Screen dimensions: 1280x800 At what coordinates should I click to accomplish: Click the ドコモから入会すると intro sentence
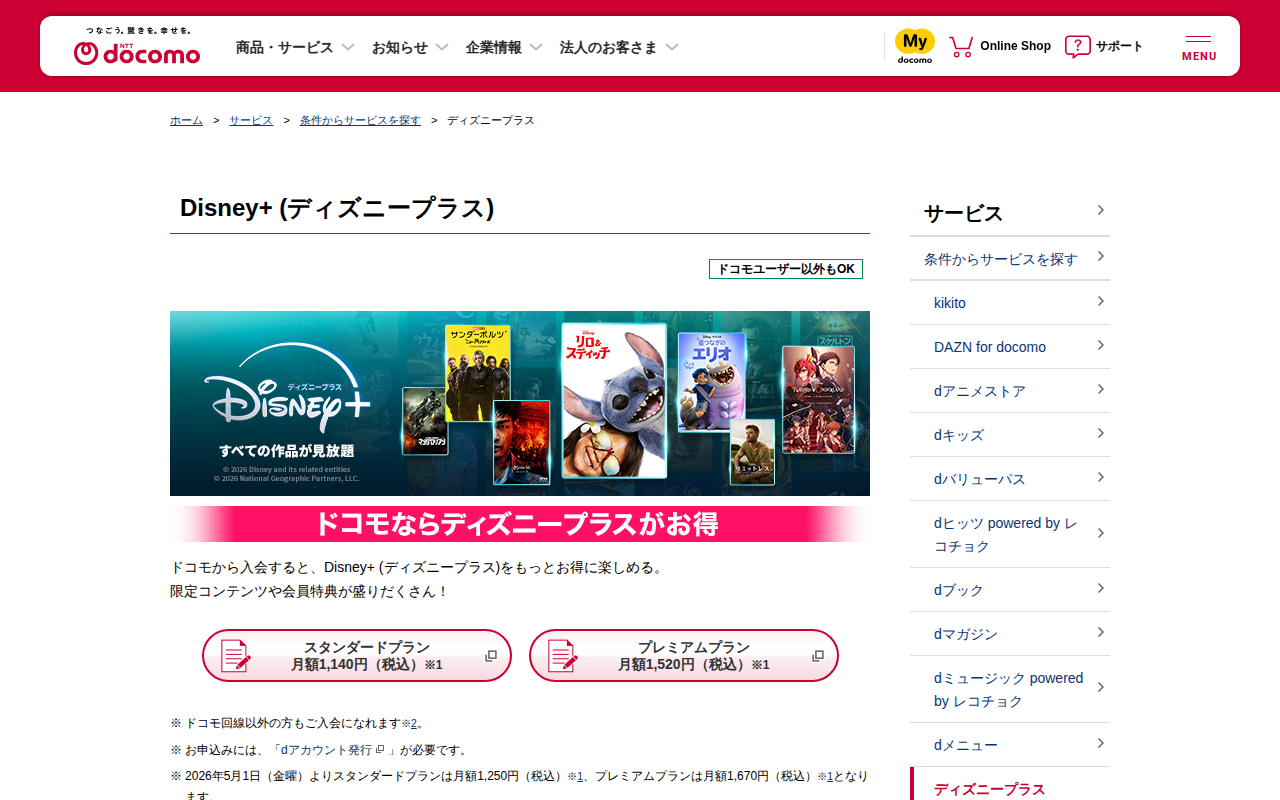[417, 568]
